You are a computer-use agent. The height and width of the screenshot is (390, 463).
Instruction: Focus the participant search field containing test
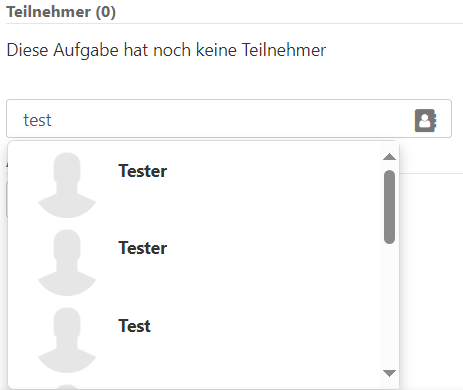[229, 118]
